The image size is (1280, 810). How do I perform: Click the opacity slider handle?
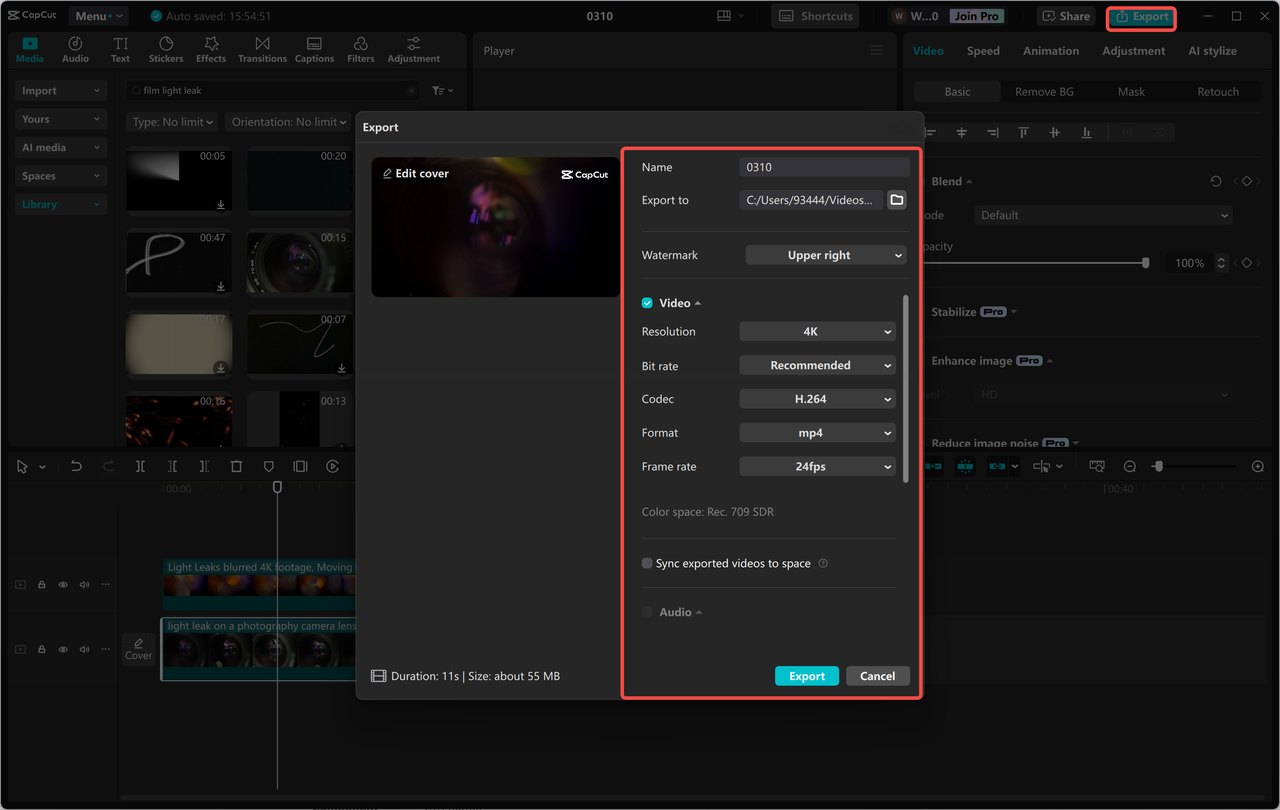coord(1145,263)
